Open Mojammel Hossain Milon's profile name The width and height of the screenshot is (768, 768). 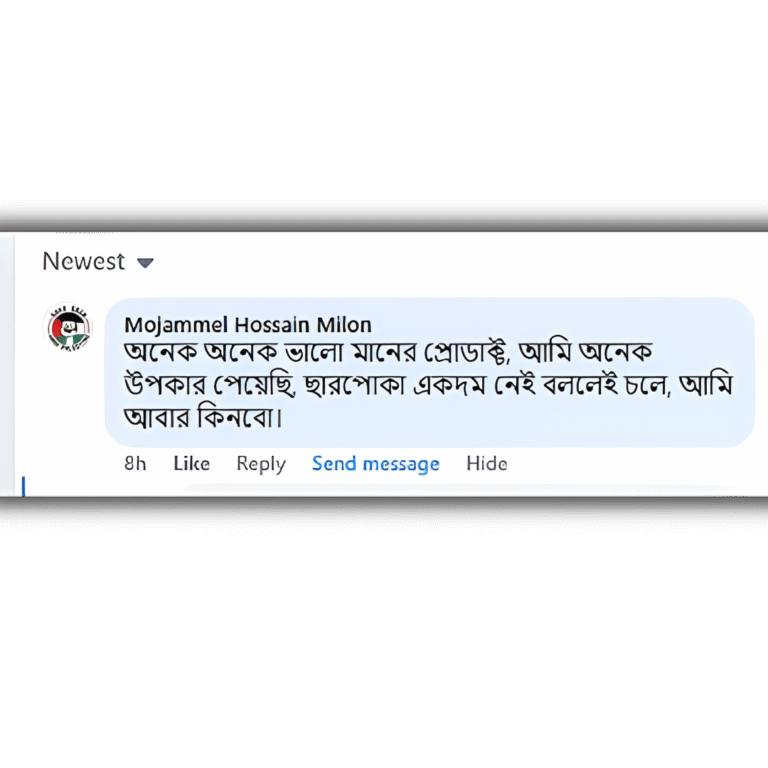248,325
